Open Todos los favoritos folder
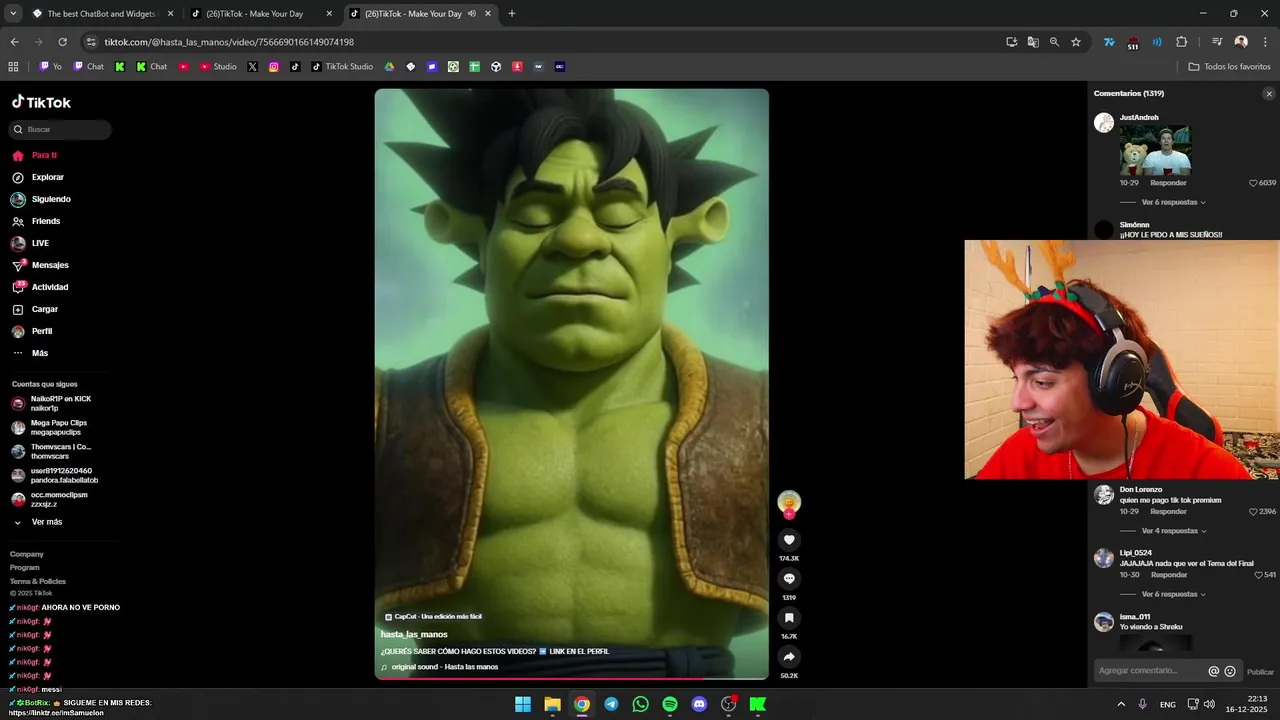 pyautogui.click(x=1229, y=67)
